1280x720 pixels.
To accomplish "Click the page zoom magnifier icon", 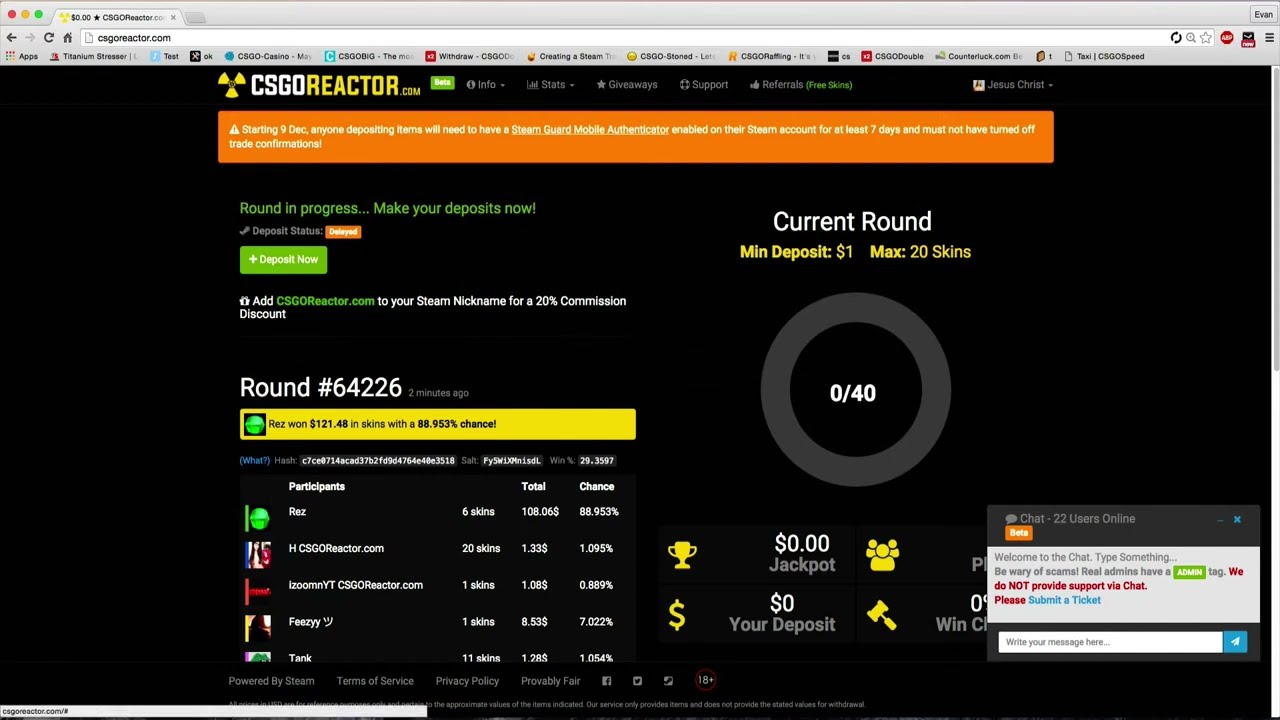I will coord(1191,38).
